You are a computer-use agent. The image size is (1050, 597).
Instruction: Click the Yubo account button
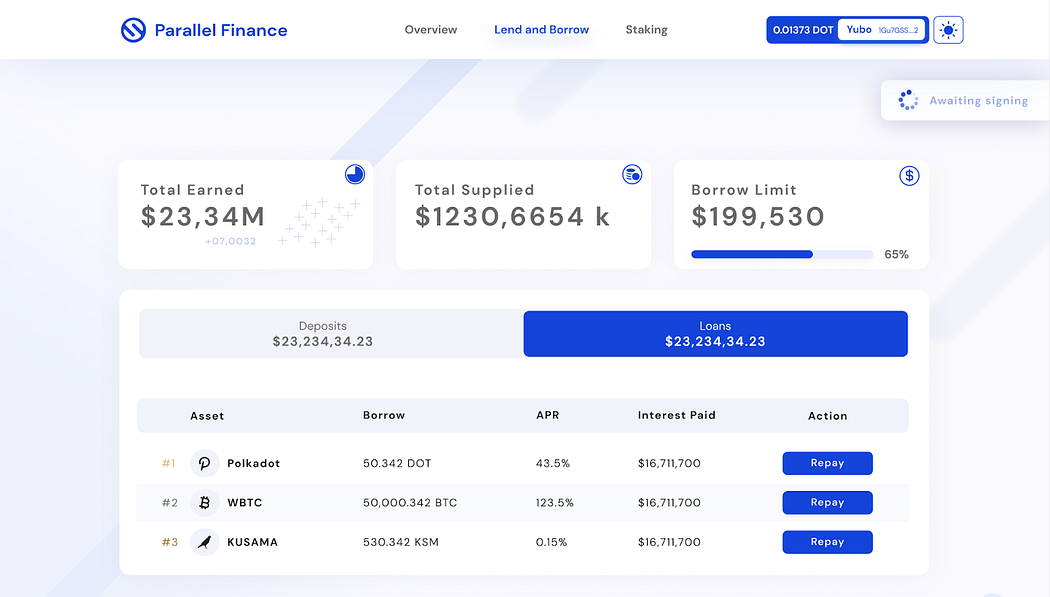(881, 30)
